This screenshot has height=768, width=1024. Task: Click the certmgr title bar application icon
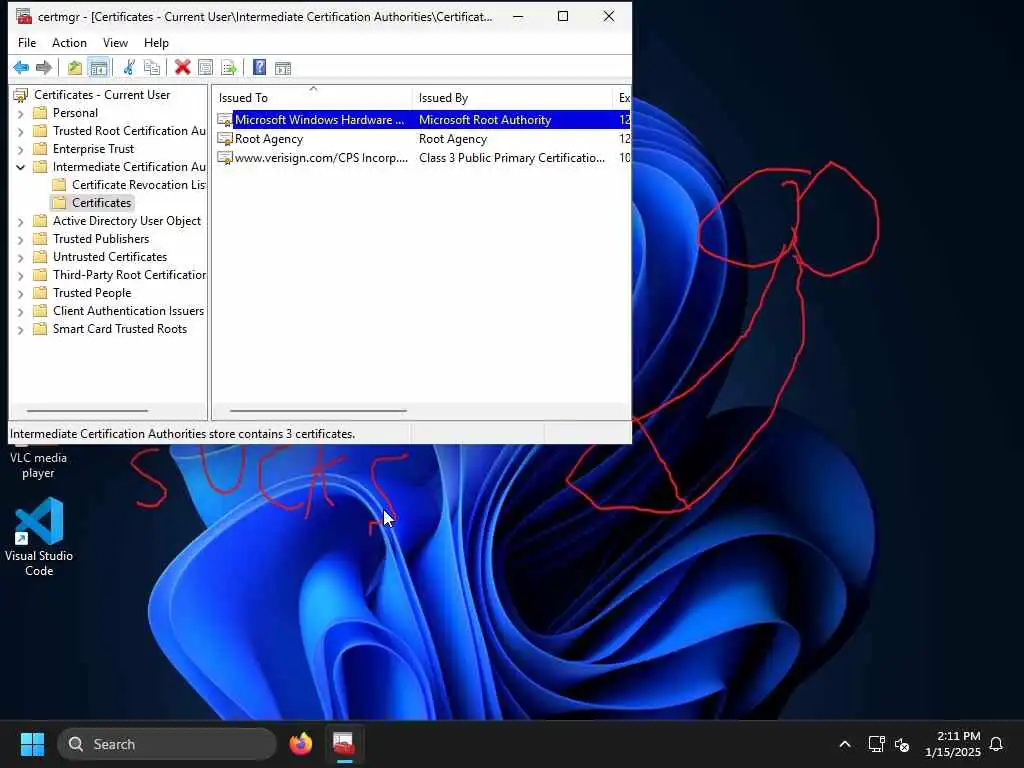24,16
